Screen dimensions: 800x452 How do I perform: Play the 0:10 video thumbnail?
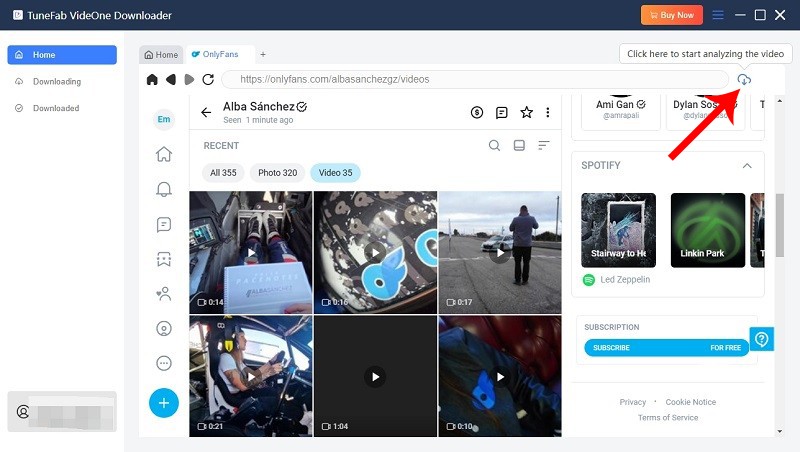click(499, 376)
